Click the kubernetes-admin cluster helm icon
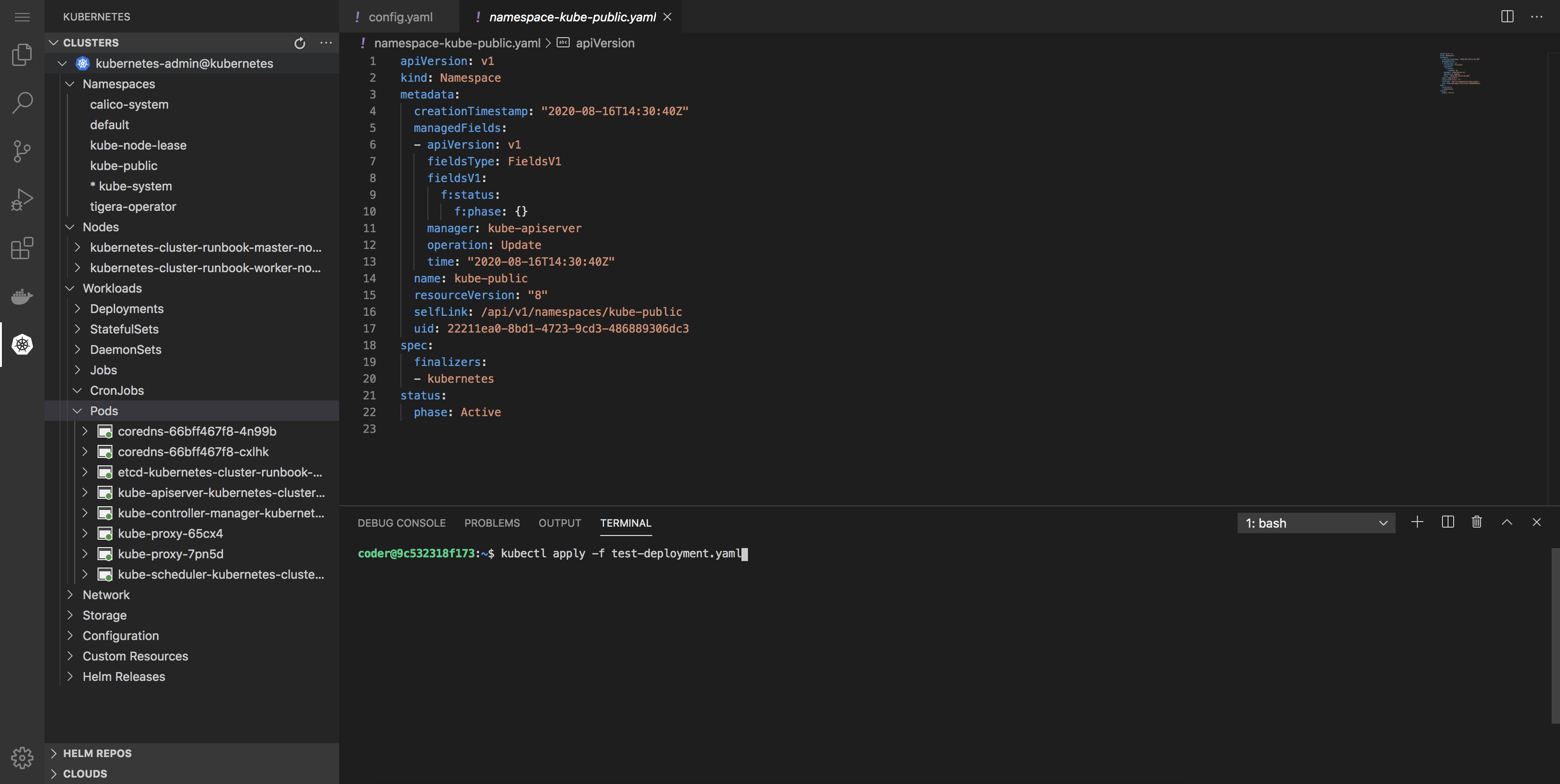Screen dimensions: 1560x784 pyautogui.click(x=83, y=64)
